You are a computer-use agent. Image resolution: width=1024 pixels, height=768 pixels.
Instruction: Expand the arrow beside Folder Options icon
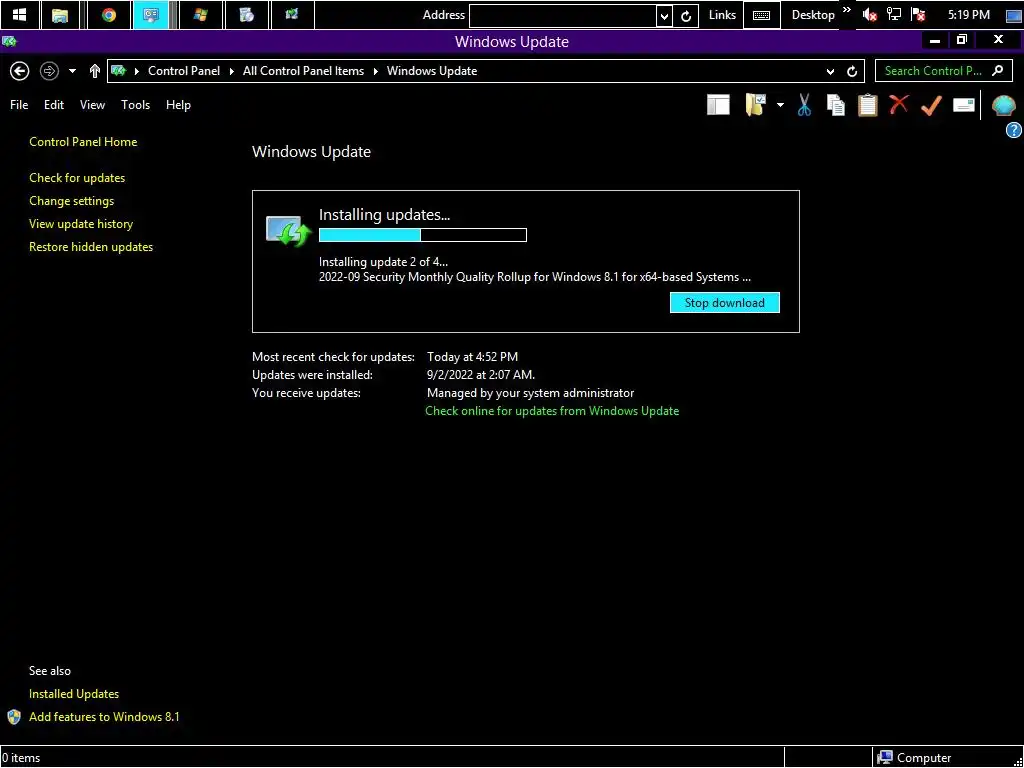click(780, 105)
